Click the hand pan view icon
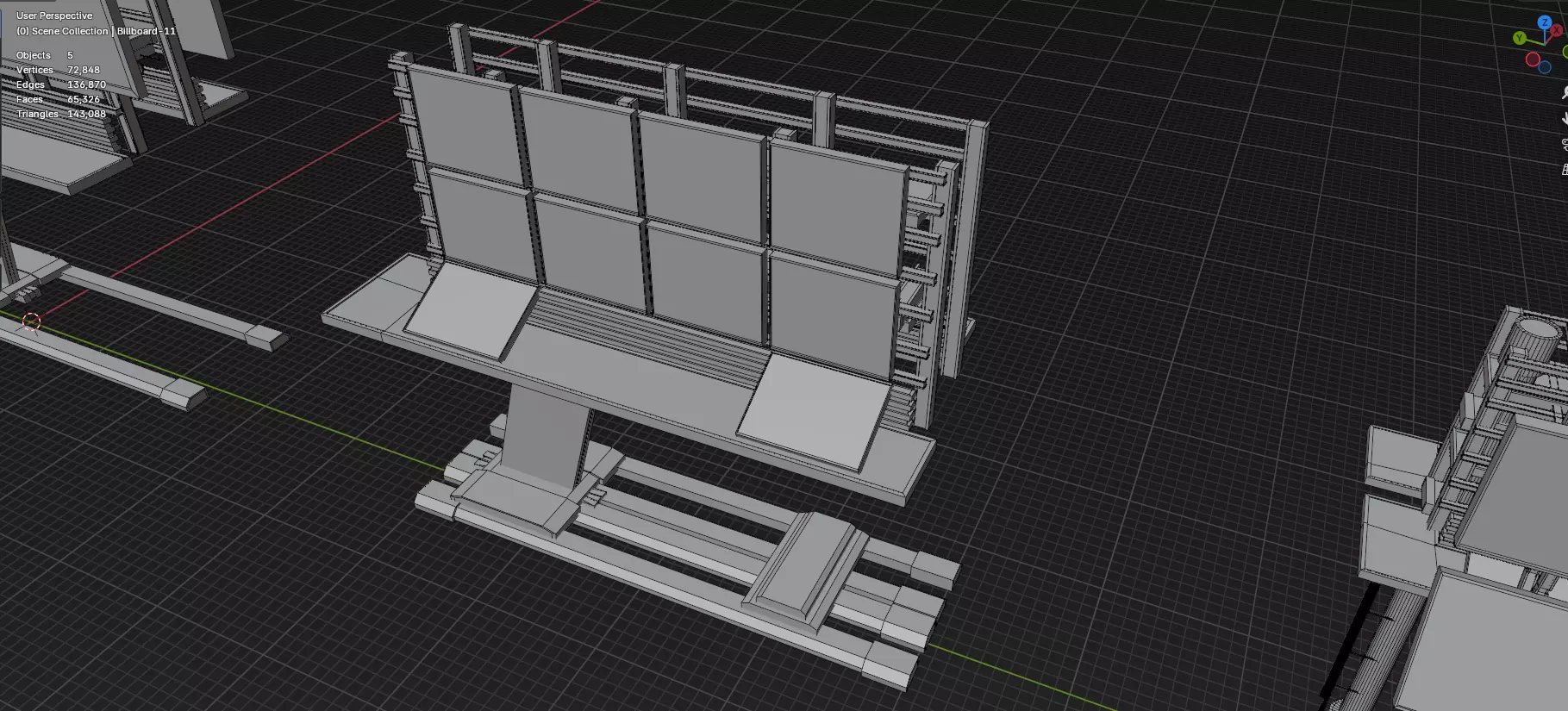1568x711 pixels. [x=1564, y=119]
